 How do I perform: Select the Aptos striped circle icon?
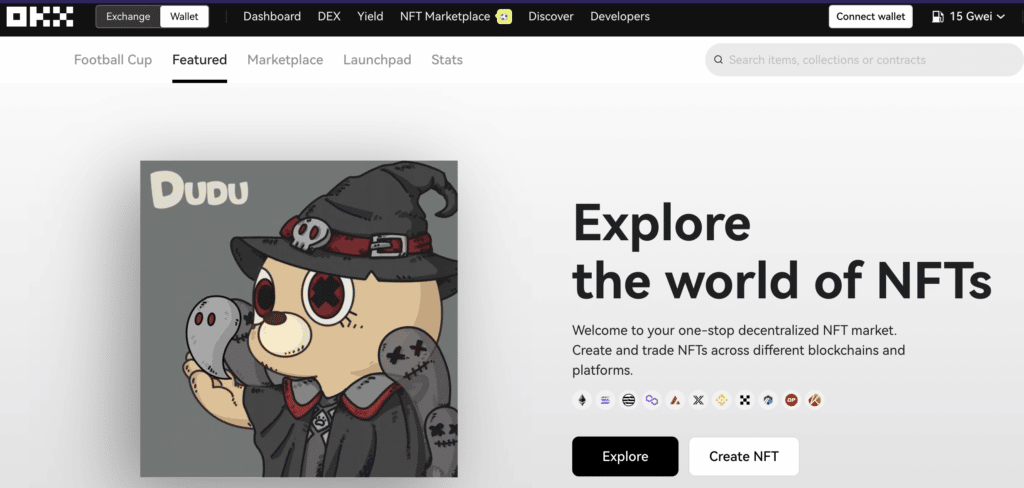pyautogui.click(x=628, y=400)
